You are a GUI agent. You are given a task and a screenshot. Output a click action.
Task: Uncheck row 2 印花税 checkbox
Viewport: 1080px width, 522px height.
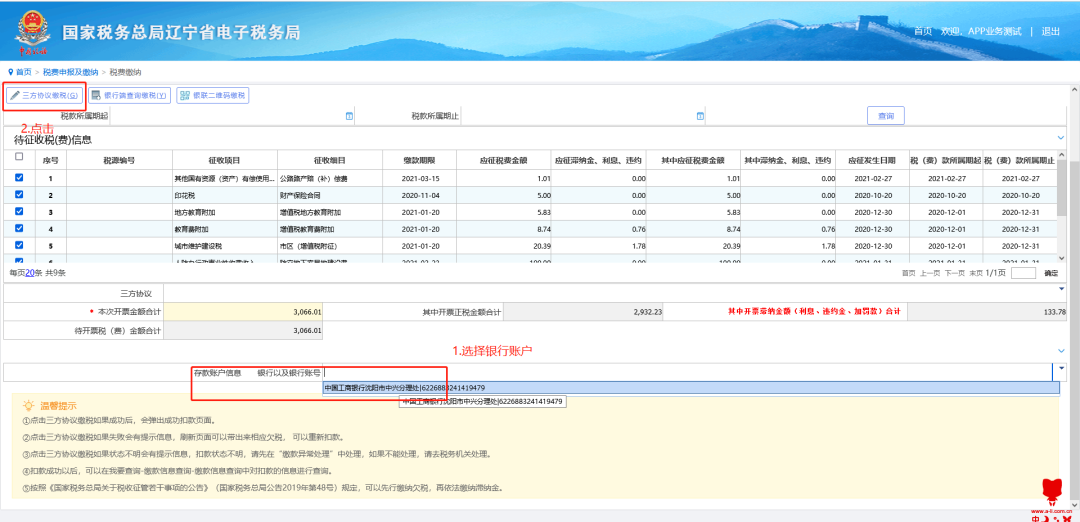(x=19, y=195)
